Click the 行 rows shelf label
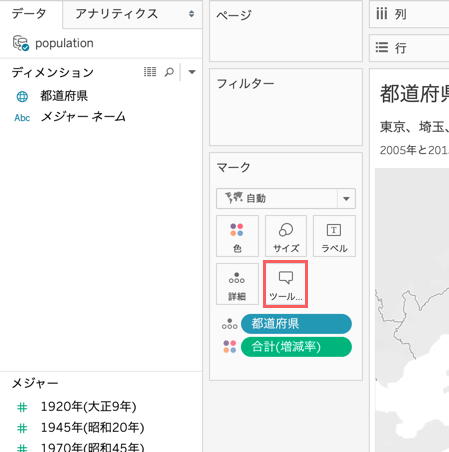 click(x=400, y=48)
